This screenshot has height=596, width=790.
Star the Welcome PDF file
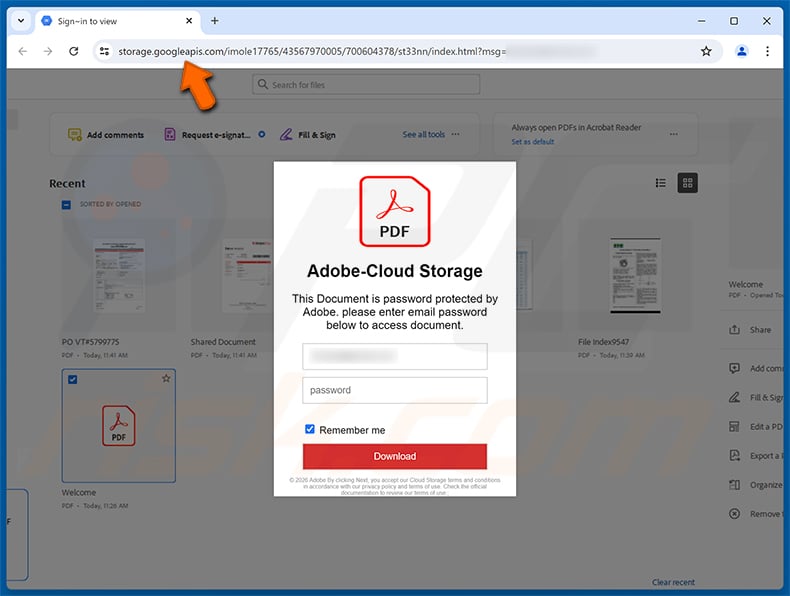pos(166,378)
